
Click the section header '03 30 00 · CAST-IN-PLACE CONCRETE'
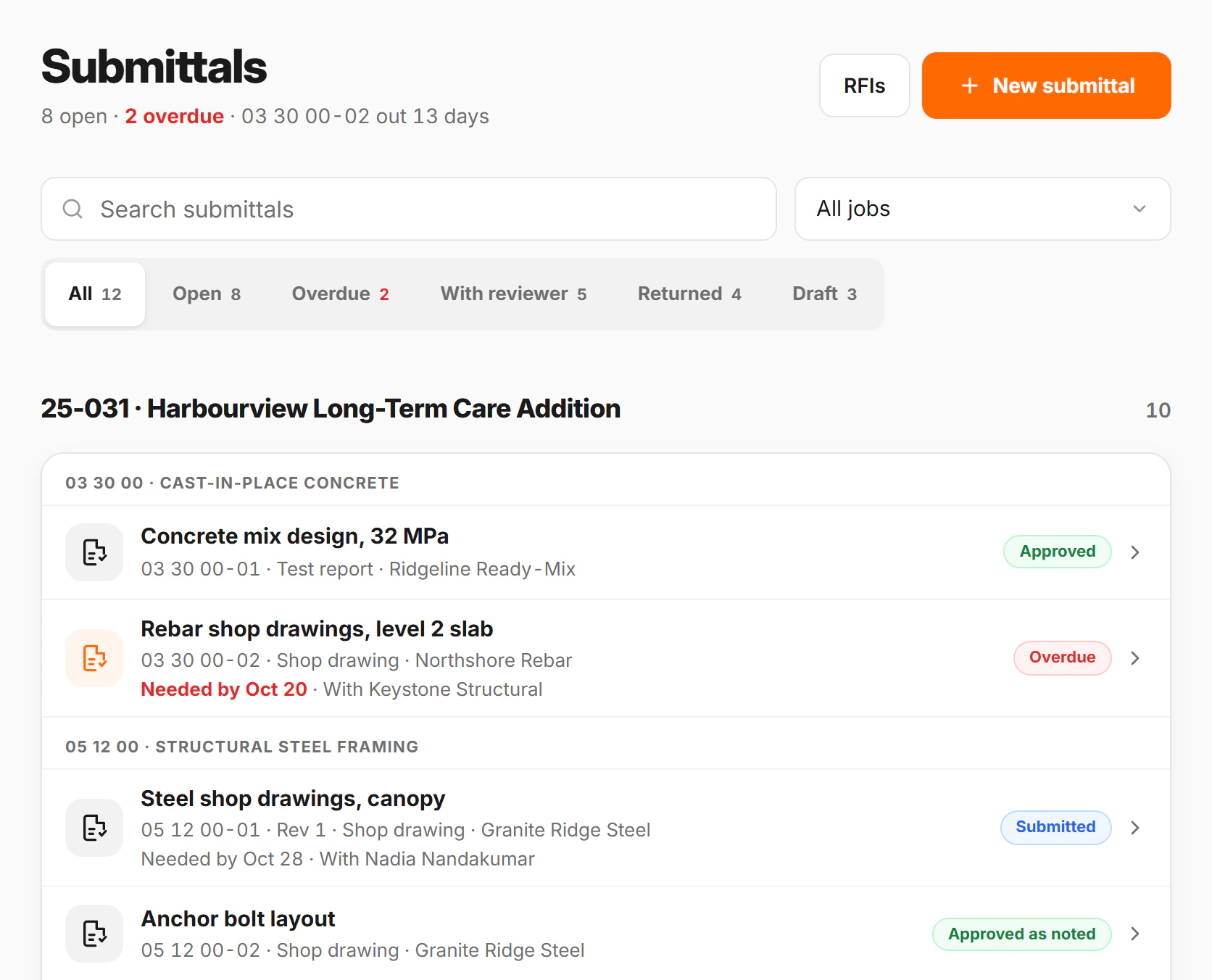point(232,483)
